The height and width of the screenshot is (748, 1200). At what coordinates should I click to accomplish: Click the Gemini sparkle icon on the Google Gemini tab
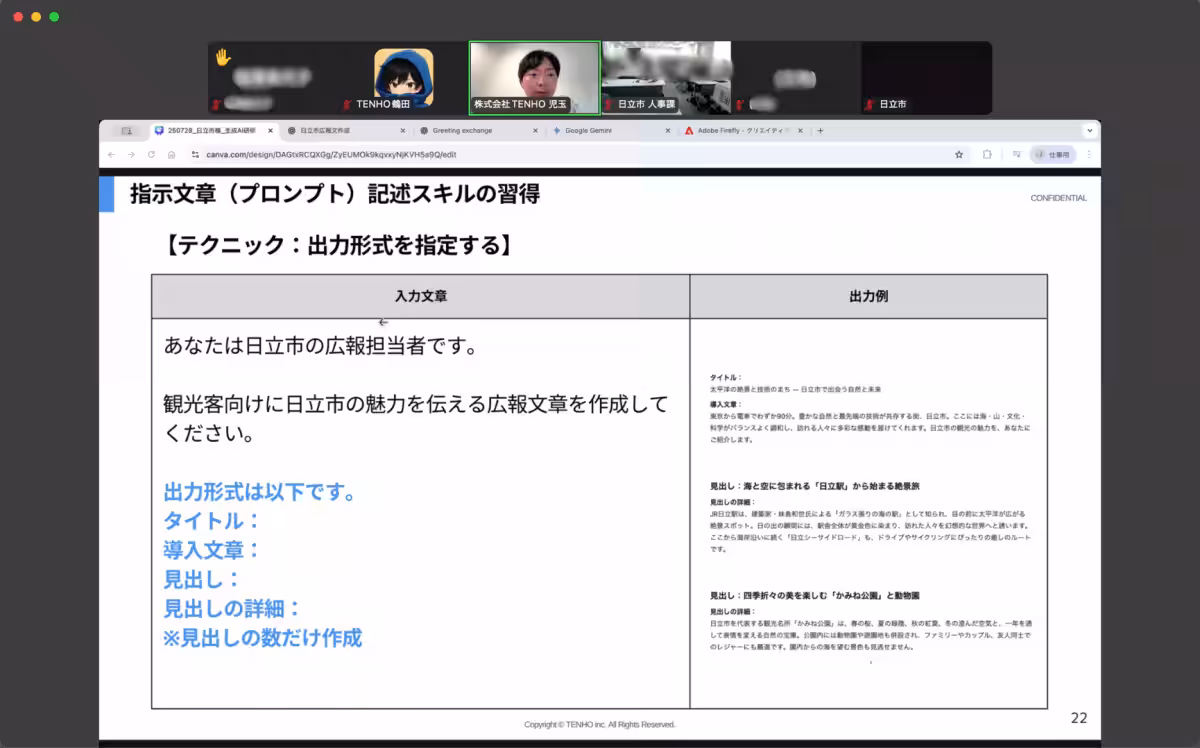[556, 130]
